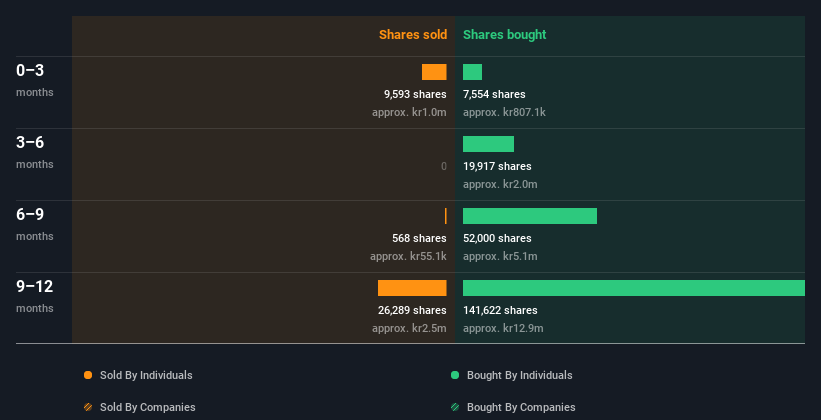The image size is (821, 420).
Task: Click the striped Sold By Companies legend icon
Action: 88,407
